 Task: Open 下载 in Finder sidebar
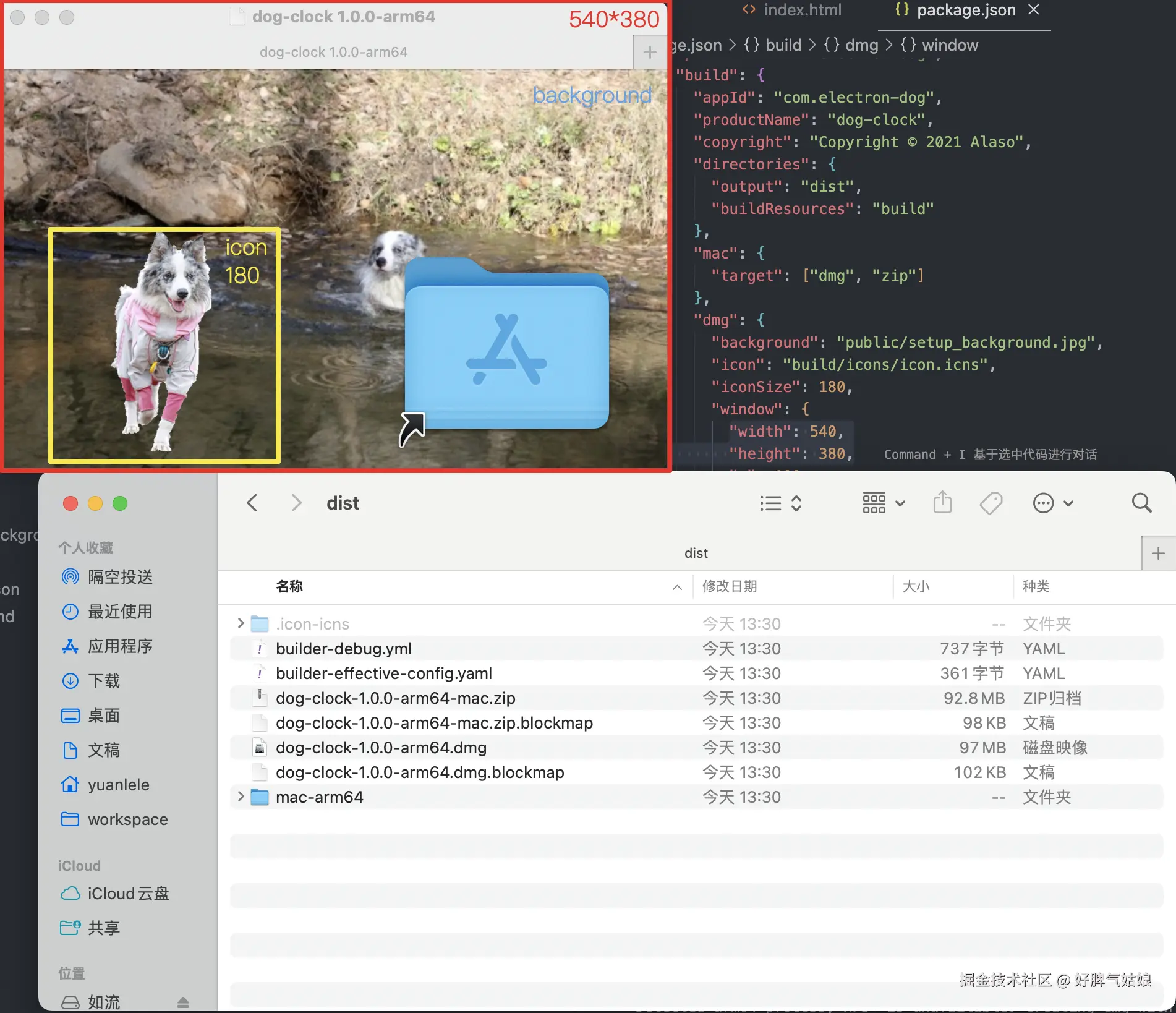[x=90, y=681]
